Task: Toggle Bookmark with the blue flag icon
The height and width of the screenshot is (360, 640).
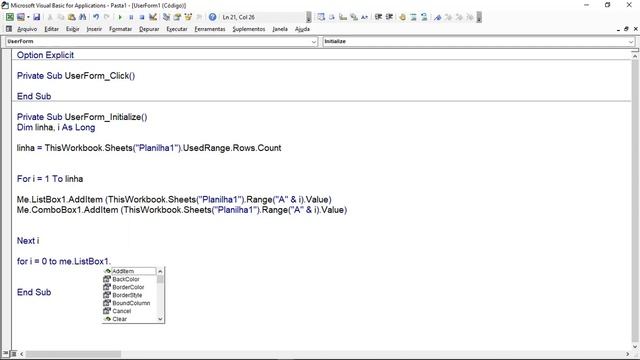Action: tap(438, 17)
